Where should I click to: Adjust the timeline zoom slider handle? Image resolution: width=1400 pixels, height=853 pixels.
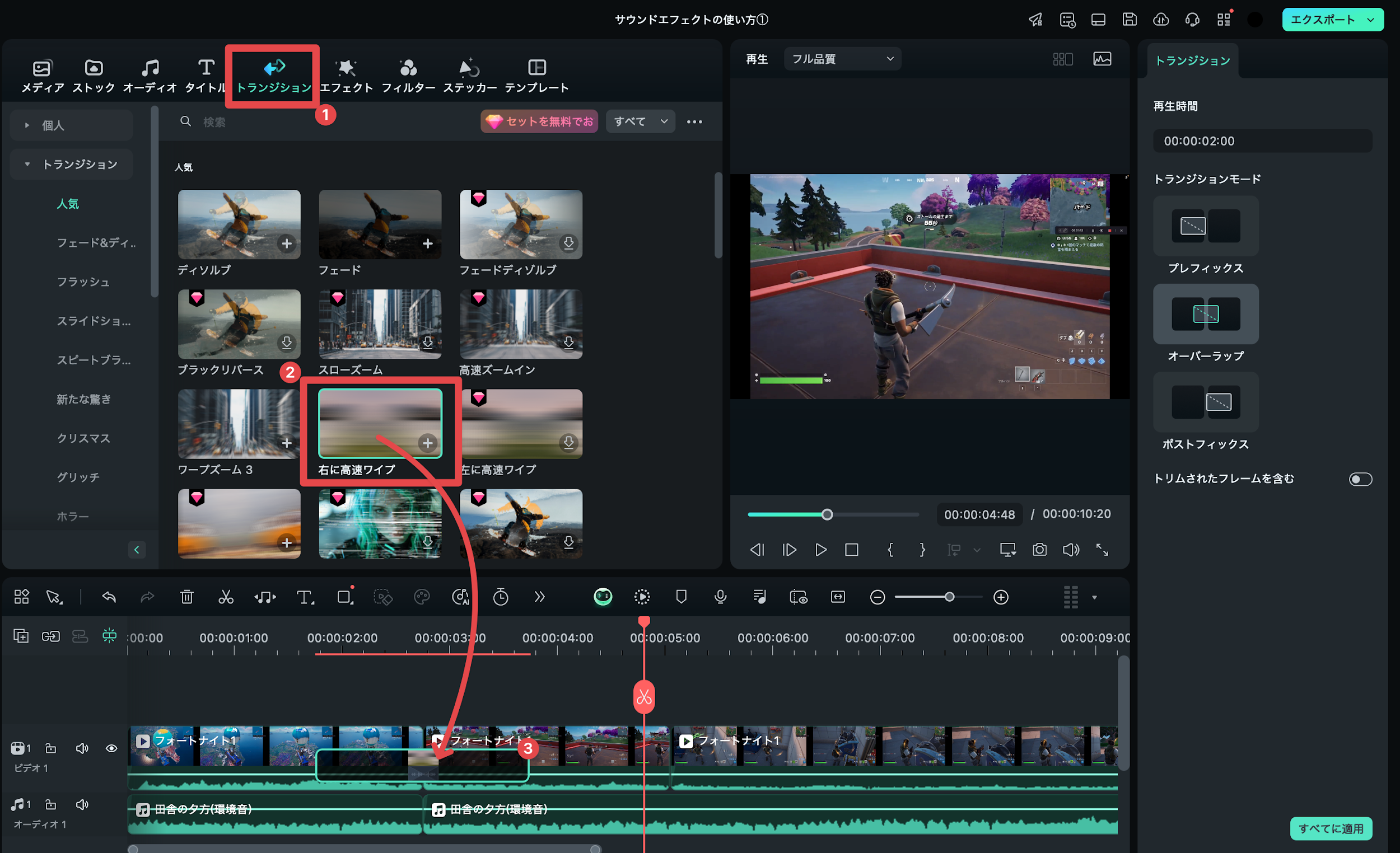tap(949, 597)
